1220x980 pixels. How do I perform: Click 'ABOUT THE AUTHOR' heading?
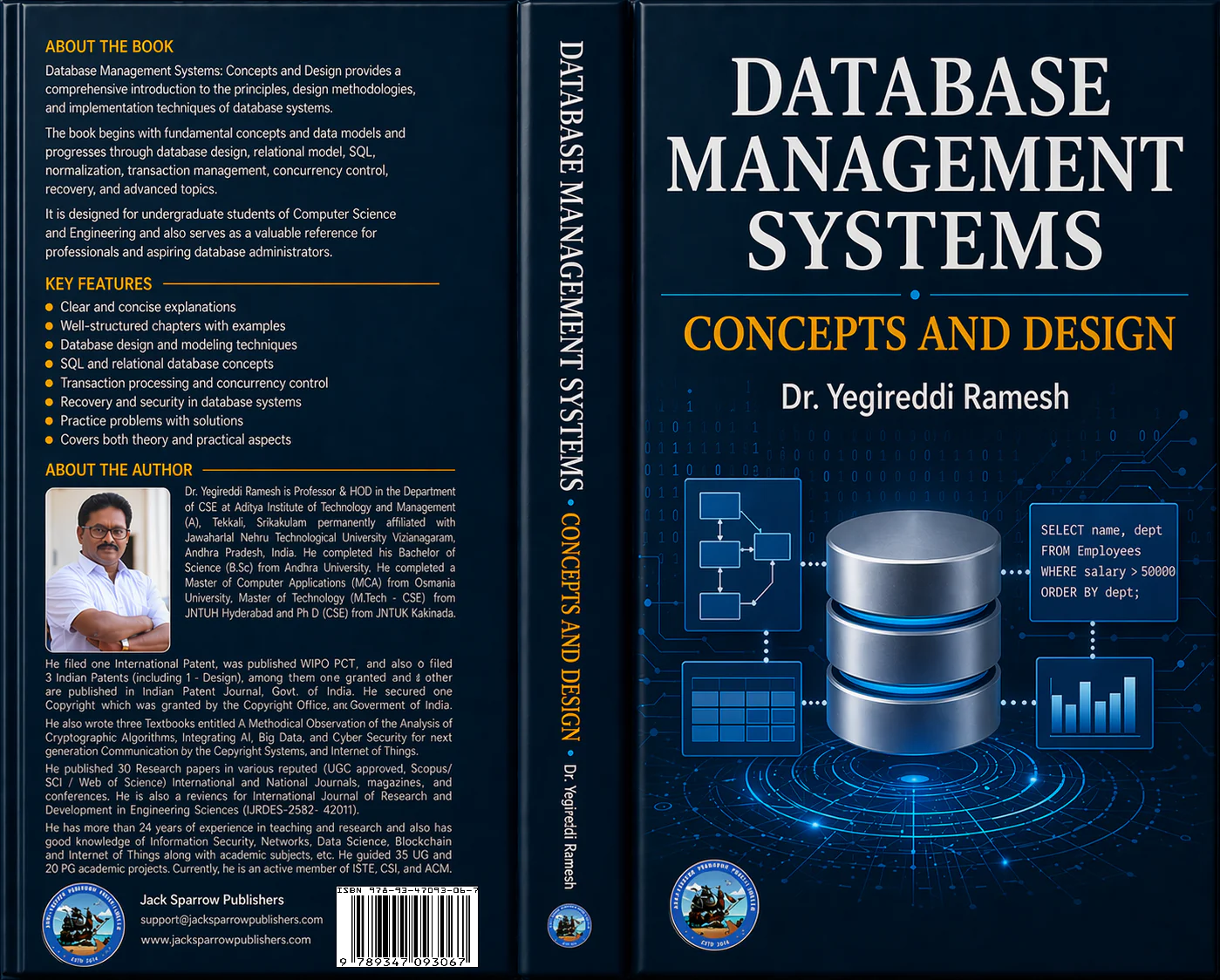pyautogui.click(x=119, y=470)
